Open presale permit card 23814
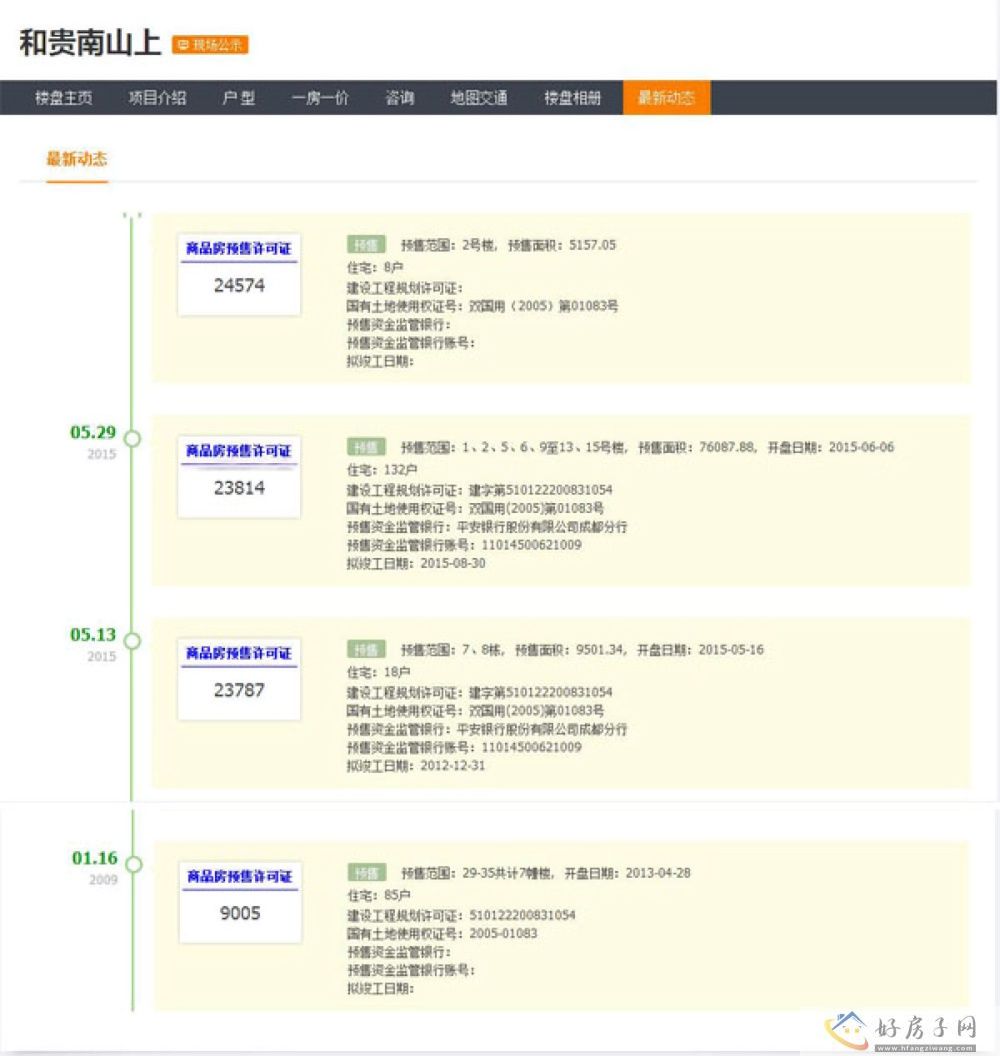The height and width of the screenshot is (1056, 1000). click(x=239, y=477)
